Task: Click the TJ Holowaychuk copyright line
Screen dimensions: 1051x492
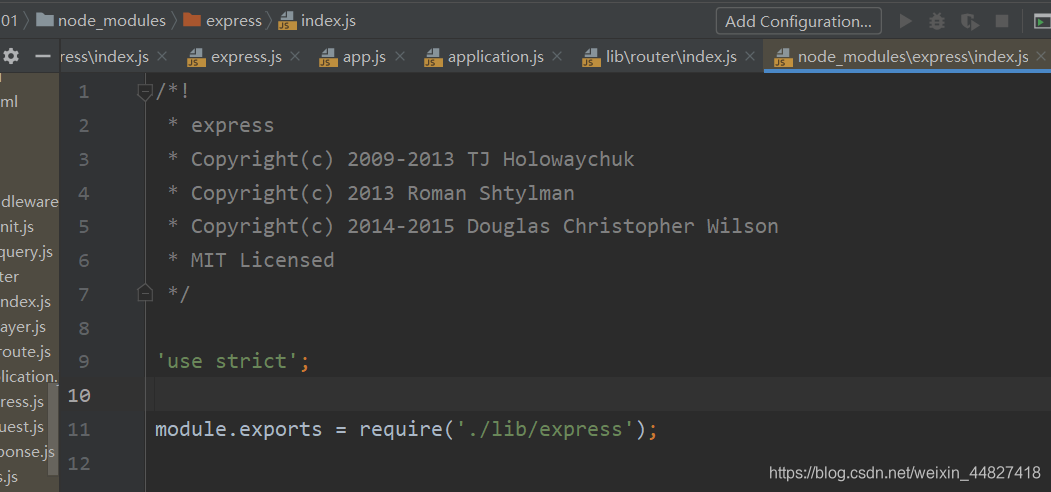Action: [x=400, y=160]
